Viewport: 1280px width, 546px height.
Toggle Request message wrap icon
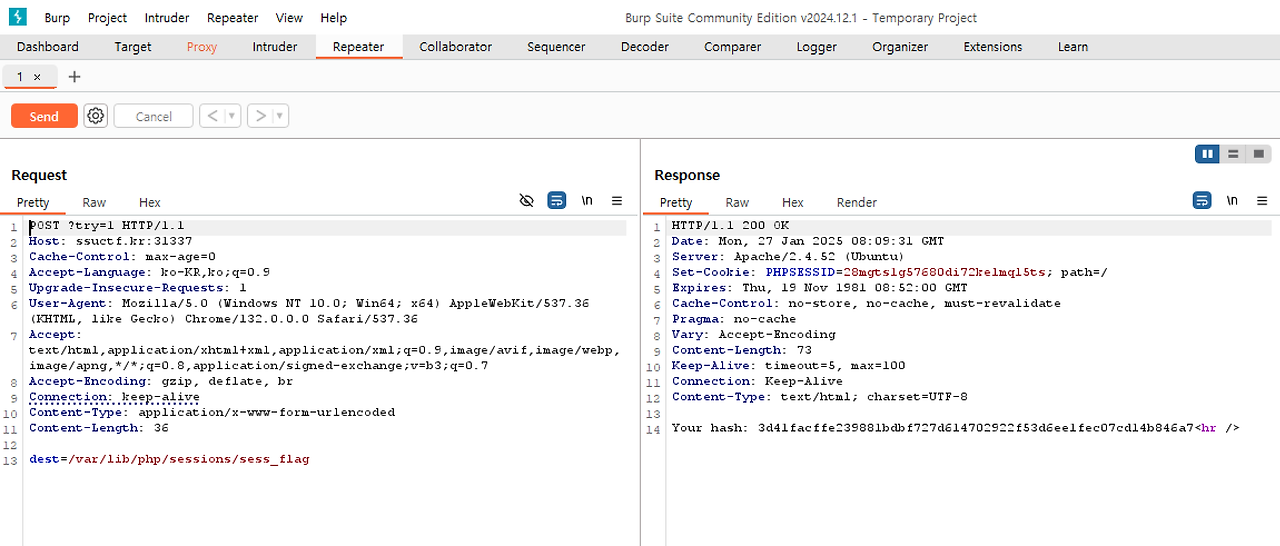click(x=557, y=201)
